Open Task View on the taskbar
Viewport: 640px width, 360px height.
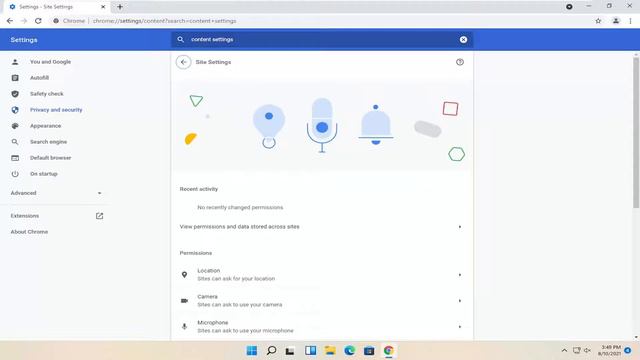(x=290, y=351)
